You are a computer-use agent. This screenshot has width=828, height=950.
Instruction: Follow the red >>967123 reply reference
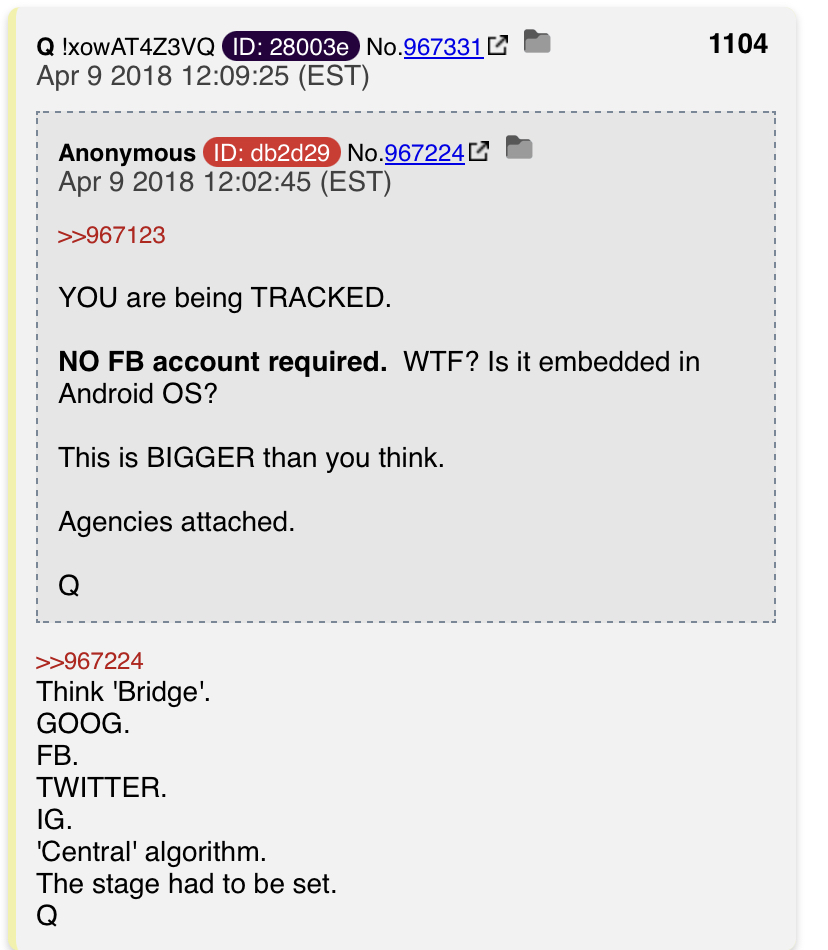click(111, 235)
